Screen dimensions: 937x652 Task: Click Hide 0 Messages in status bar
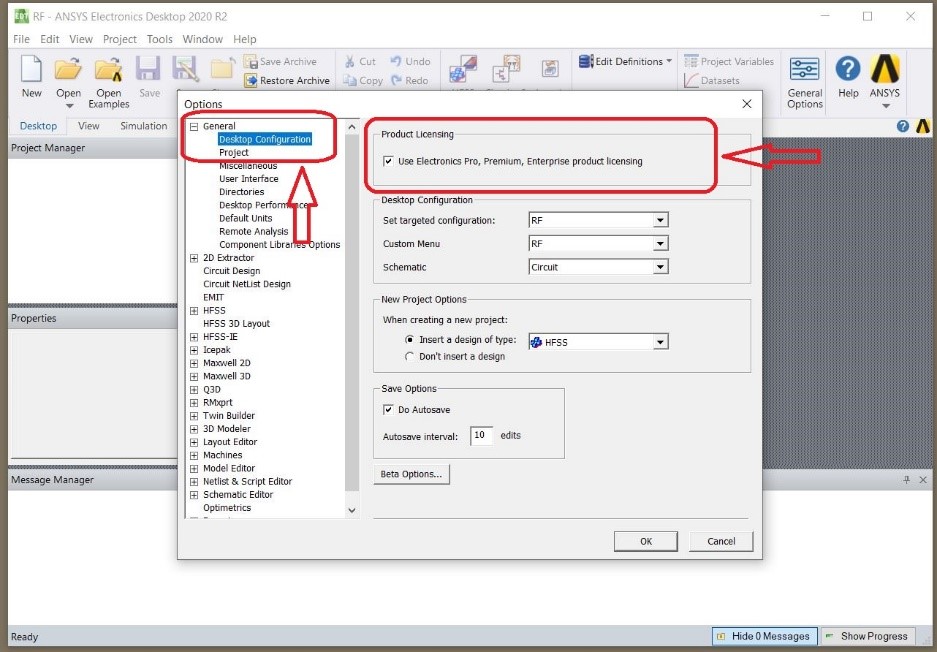coord(765,636)
